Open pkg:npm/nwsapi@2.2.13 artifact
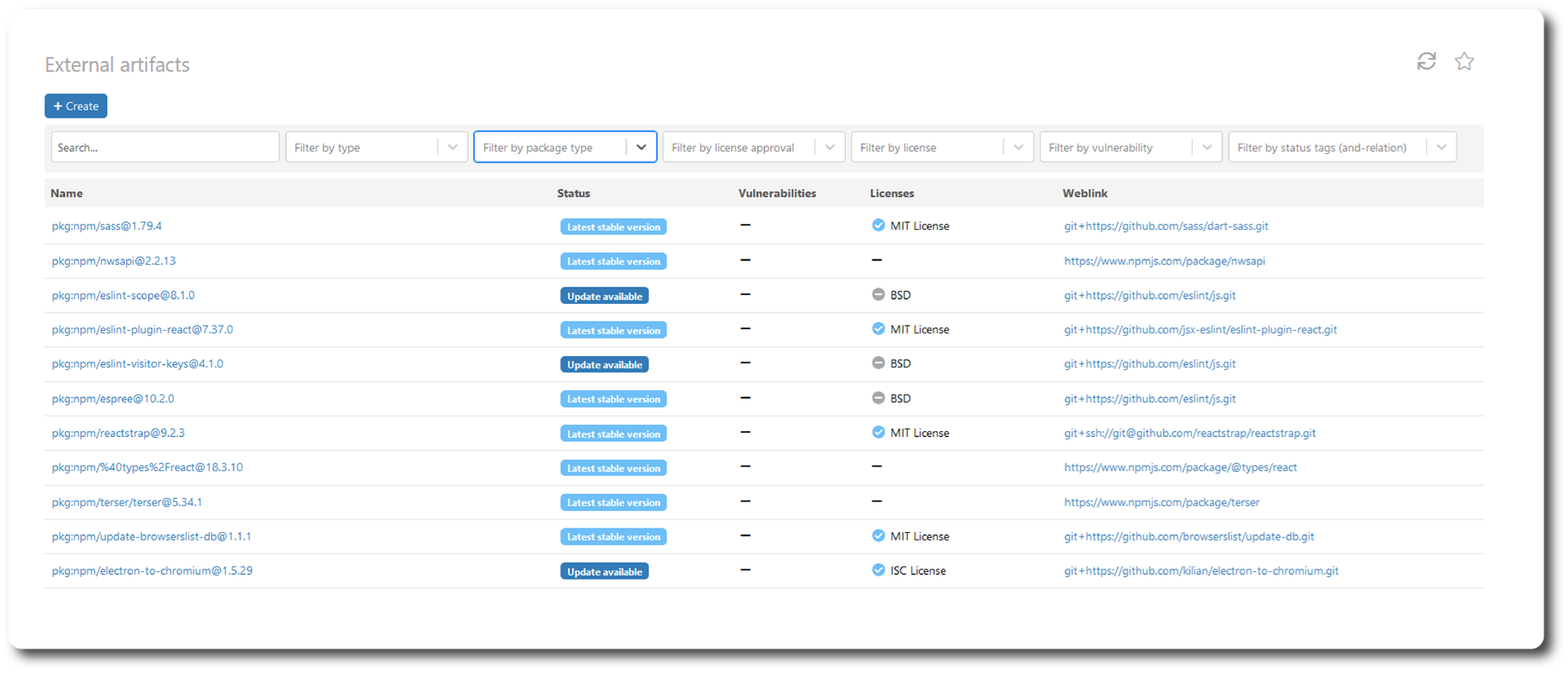Image resolution: width=1568 pixels, height=673 pixels. (113, 261)
